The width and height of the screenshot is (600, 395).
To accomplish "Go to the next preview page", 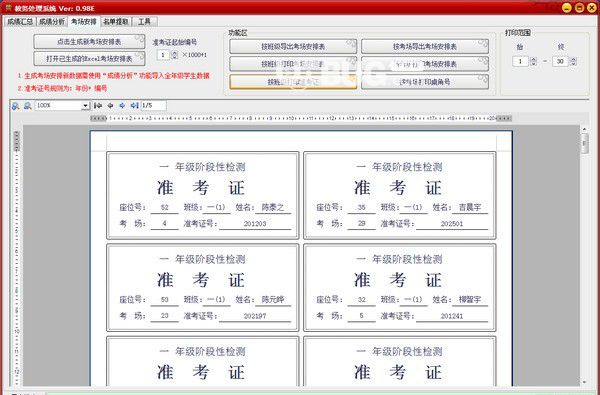I will [x=122, y=105].
